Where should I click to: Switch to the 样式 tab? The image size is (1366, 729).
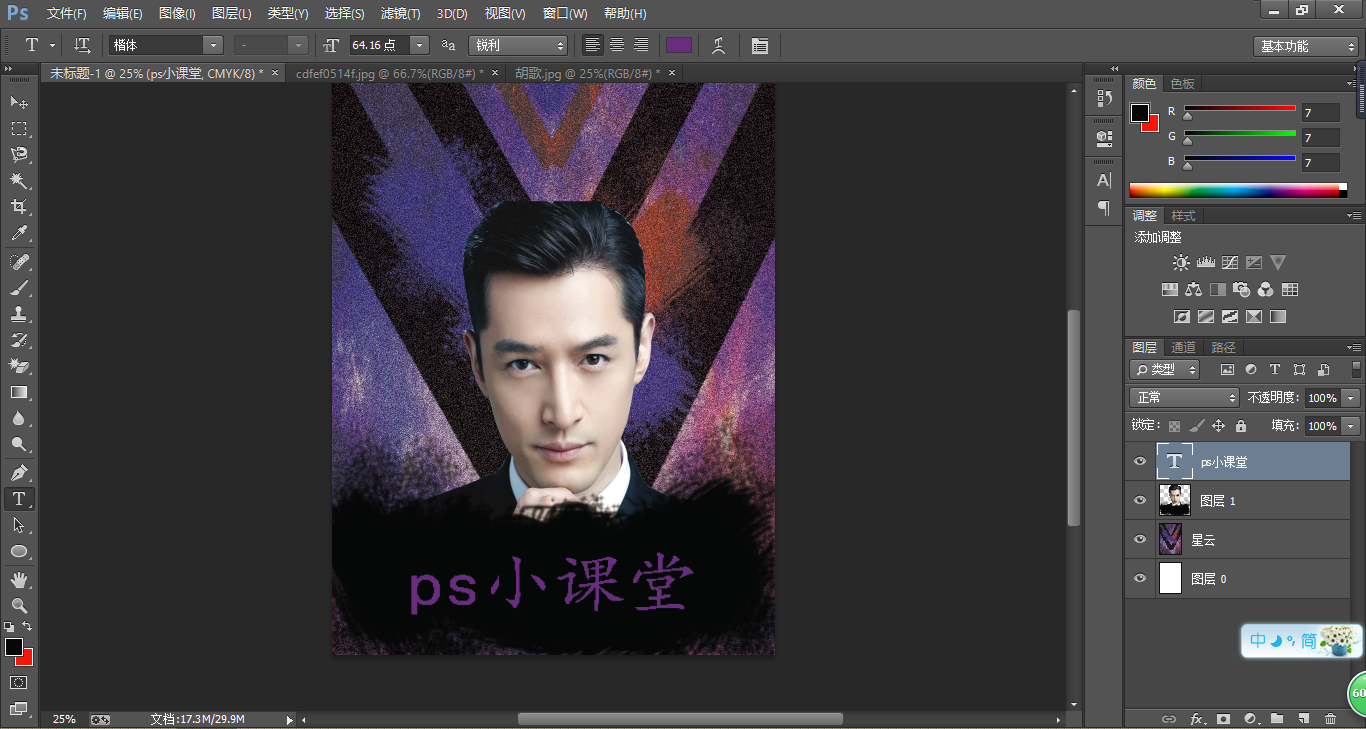(1183, 215)
